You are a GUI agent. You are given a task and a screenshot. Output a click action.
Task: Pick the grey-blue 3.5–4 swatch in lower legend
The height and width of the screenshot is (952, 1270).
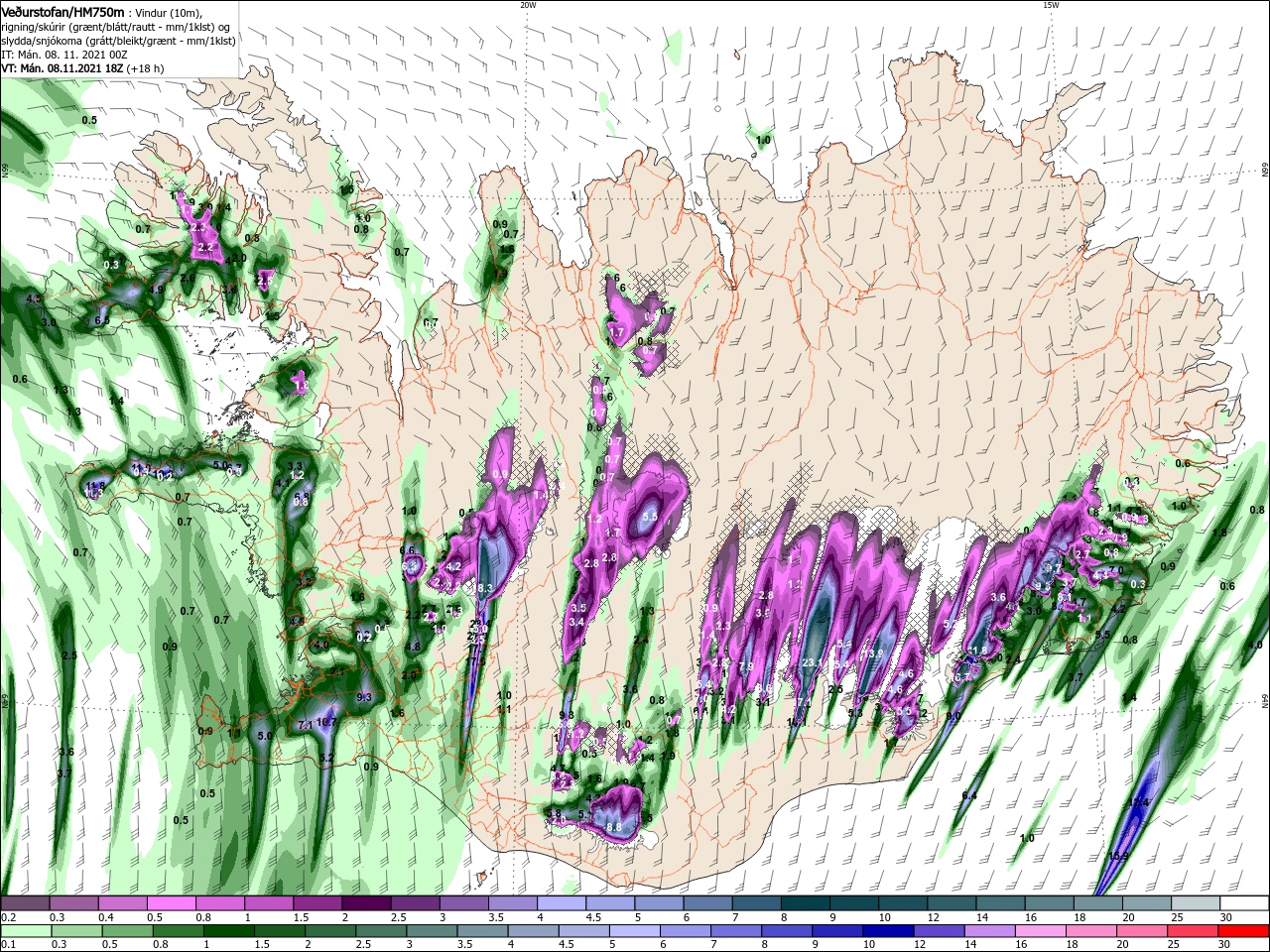pyautogui.click(x=482, y=930)
